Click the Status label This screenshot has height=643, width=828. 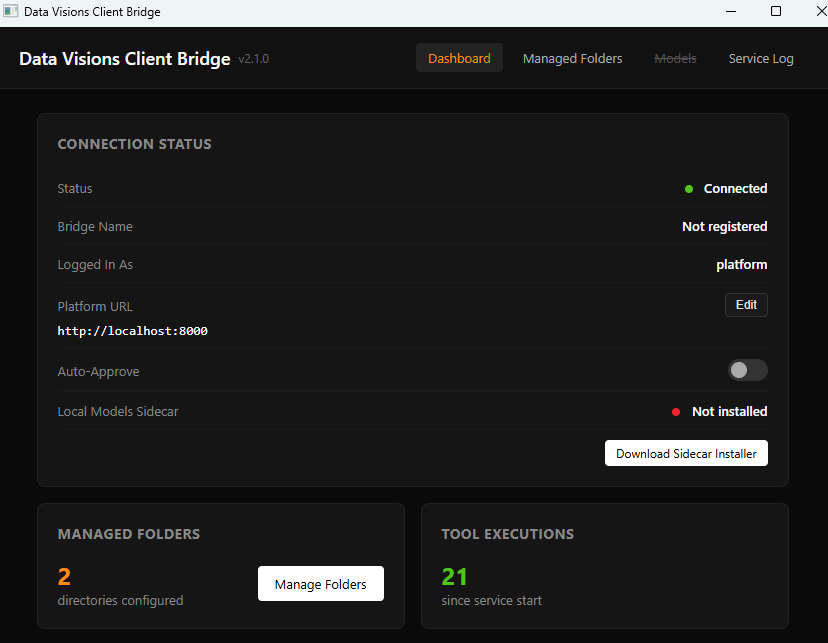click(x=74, y=188)
